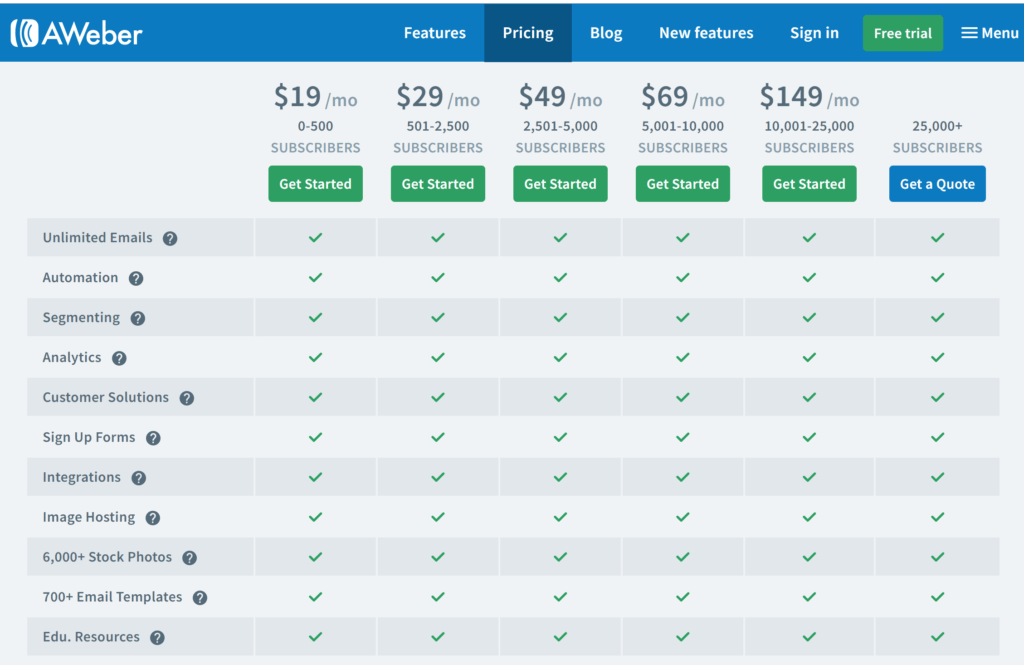Click the Unlimited Emails label

[97, 238]
